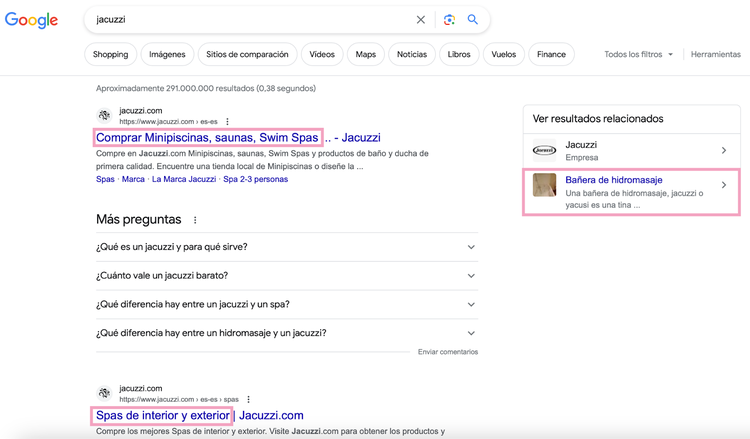
Task: Expand question about hidromasaje versus jacuzzi
Action: tap(287, 333)
